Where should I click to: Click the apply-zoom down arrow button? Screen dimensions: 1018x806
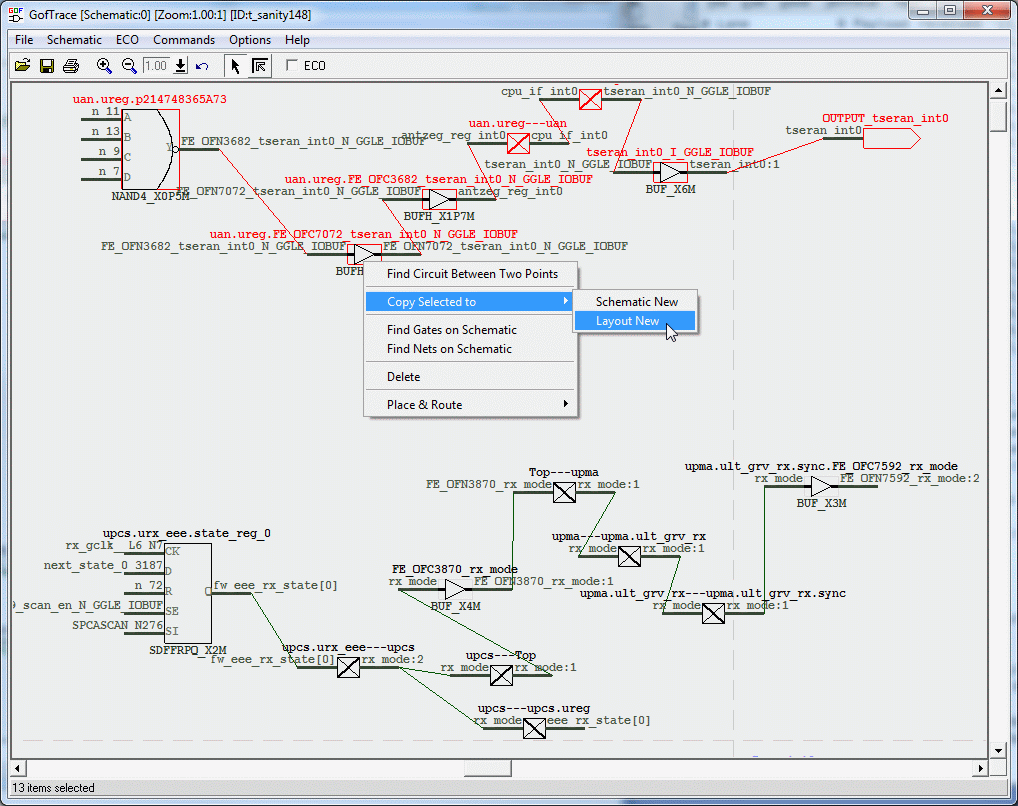181,66
